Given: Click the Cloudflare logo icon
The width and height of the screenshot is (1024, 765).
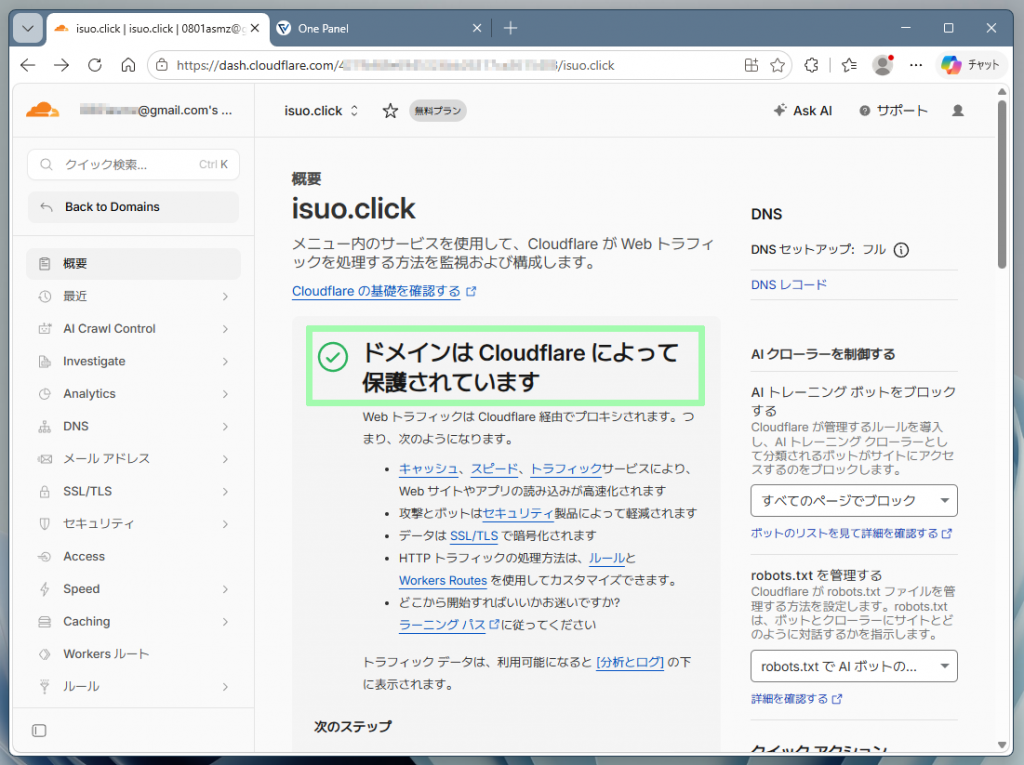Looking at the screenshot, I should pyautogui.click(x=43, y=110).
